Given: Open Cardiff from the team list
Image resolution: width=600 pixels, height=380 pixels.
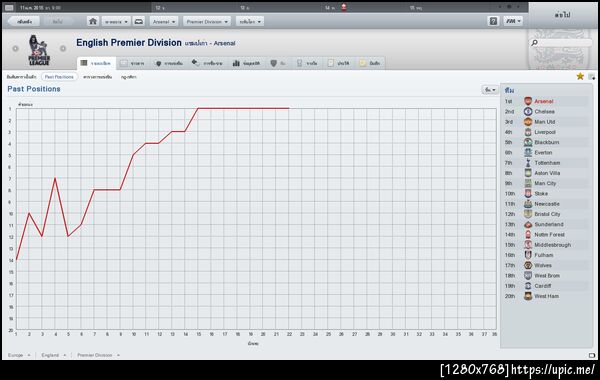Looking at the screenshot, I should click(543, 286).
